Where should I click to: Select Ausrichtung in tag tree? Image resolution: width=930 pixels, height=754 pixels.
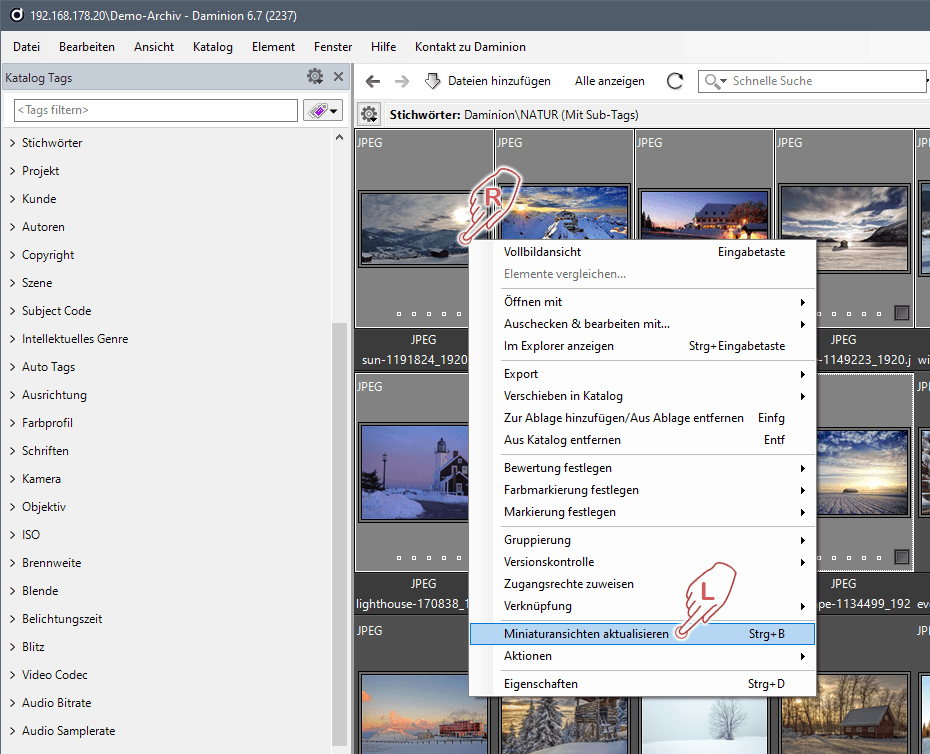click(54, 395)
